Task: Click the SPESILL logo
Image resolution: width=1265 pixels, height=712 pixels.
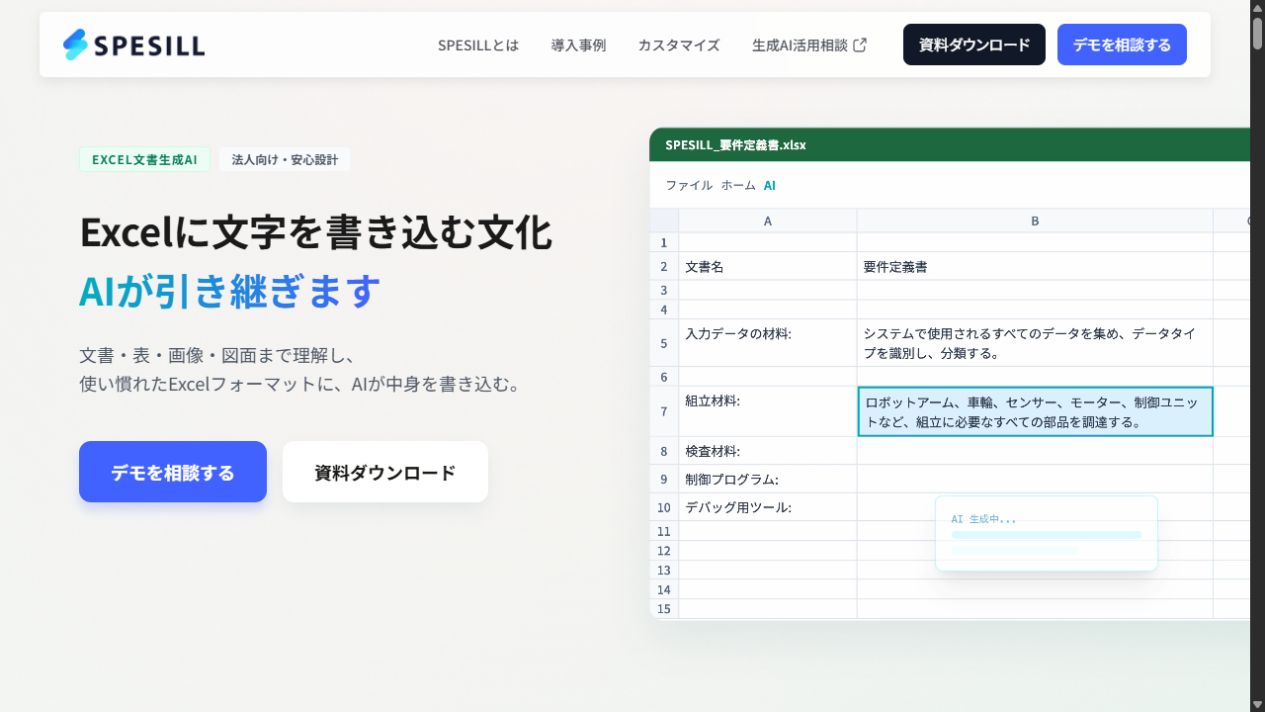Action: tap(134, 45)
